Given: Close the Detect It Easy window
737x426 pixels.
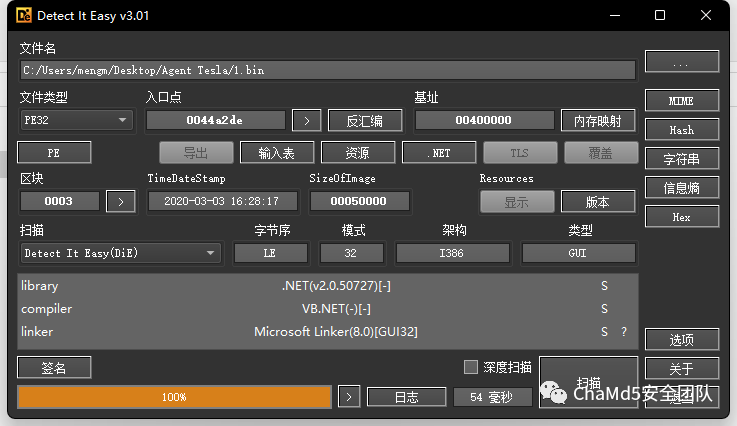Looking at the screenshot, I should [706, 16].
